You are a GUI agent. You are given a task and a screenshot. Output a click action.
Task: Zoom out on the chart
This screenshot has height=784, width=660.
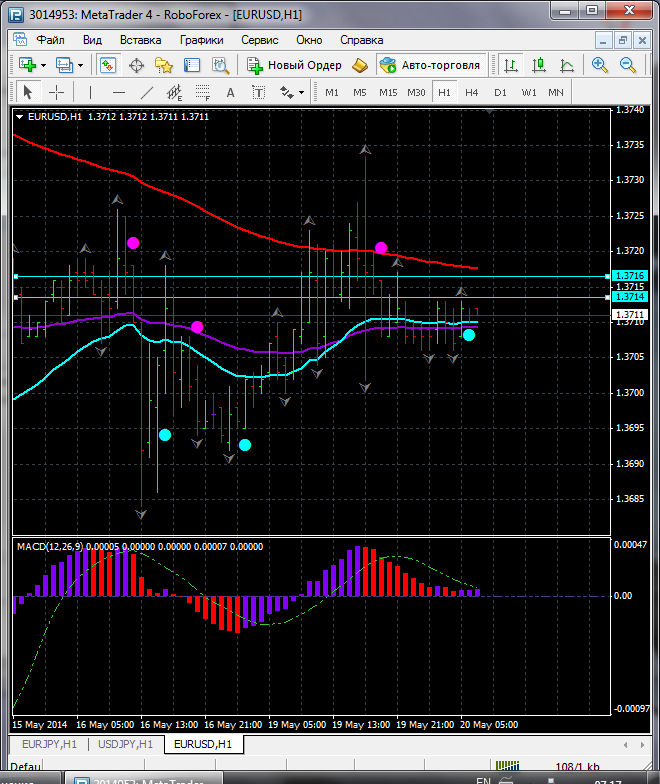[629, 65]
